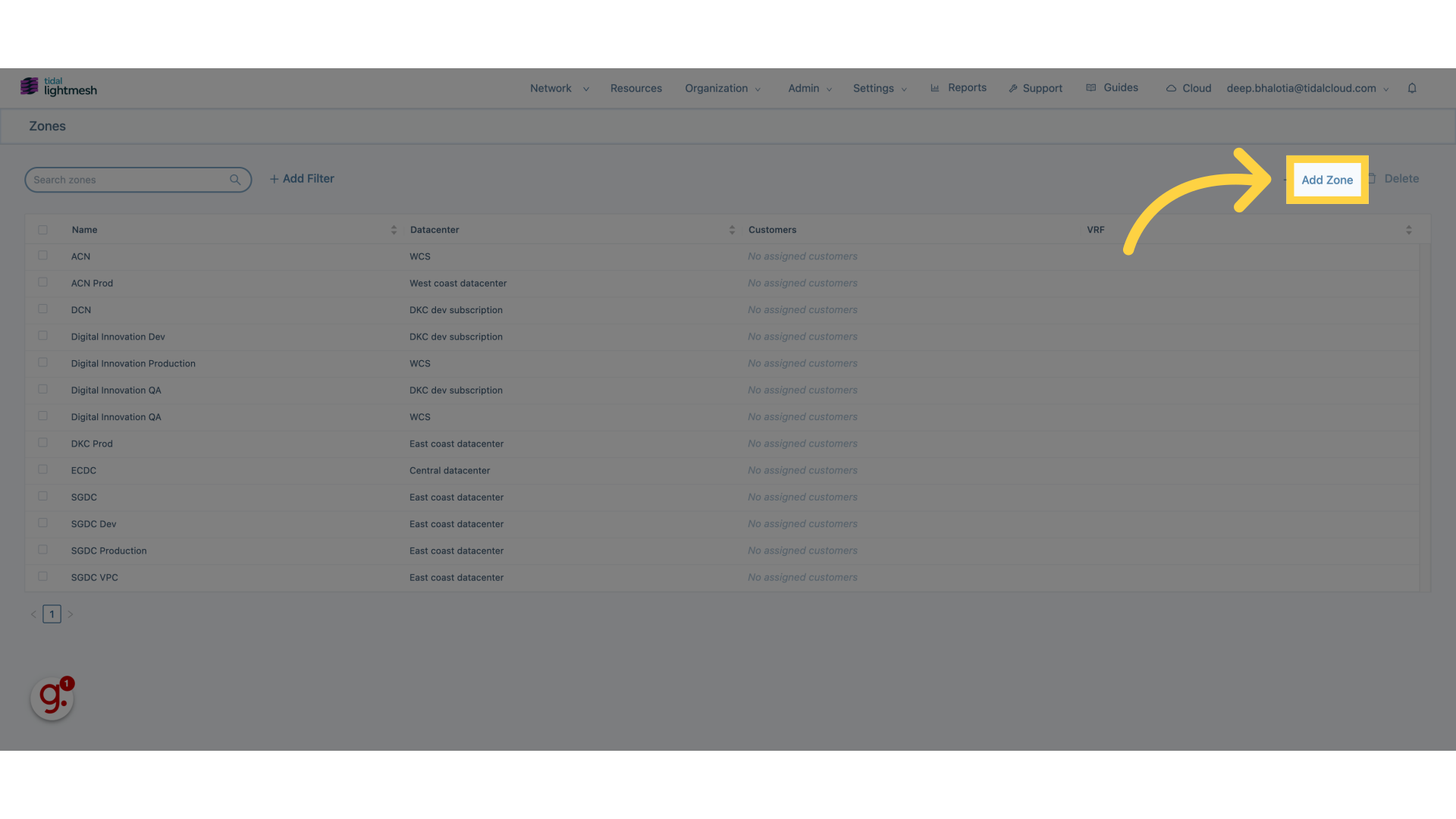Open the notification bell icon
This screenshot has width=1456, height=819.
[x=1412, y=88]
